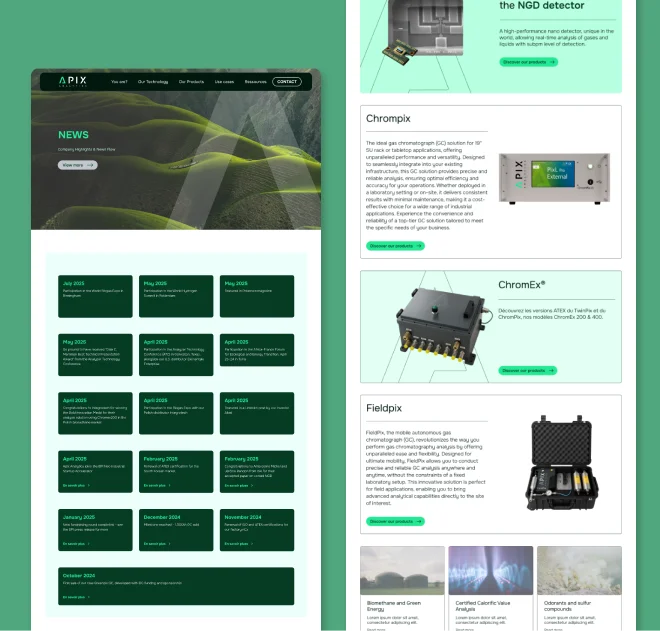660x631 pixels.
Task: Click 'Discover our products' under NGD detector
Action: click(x=529, y=62)
